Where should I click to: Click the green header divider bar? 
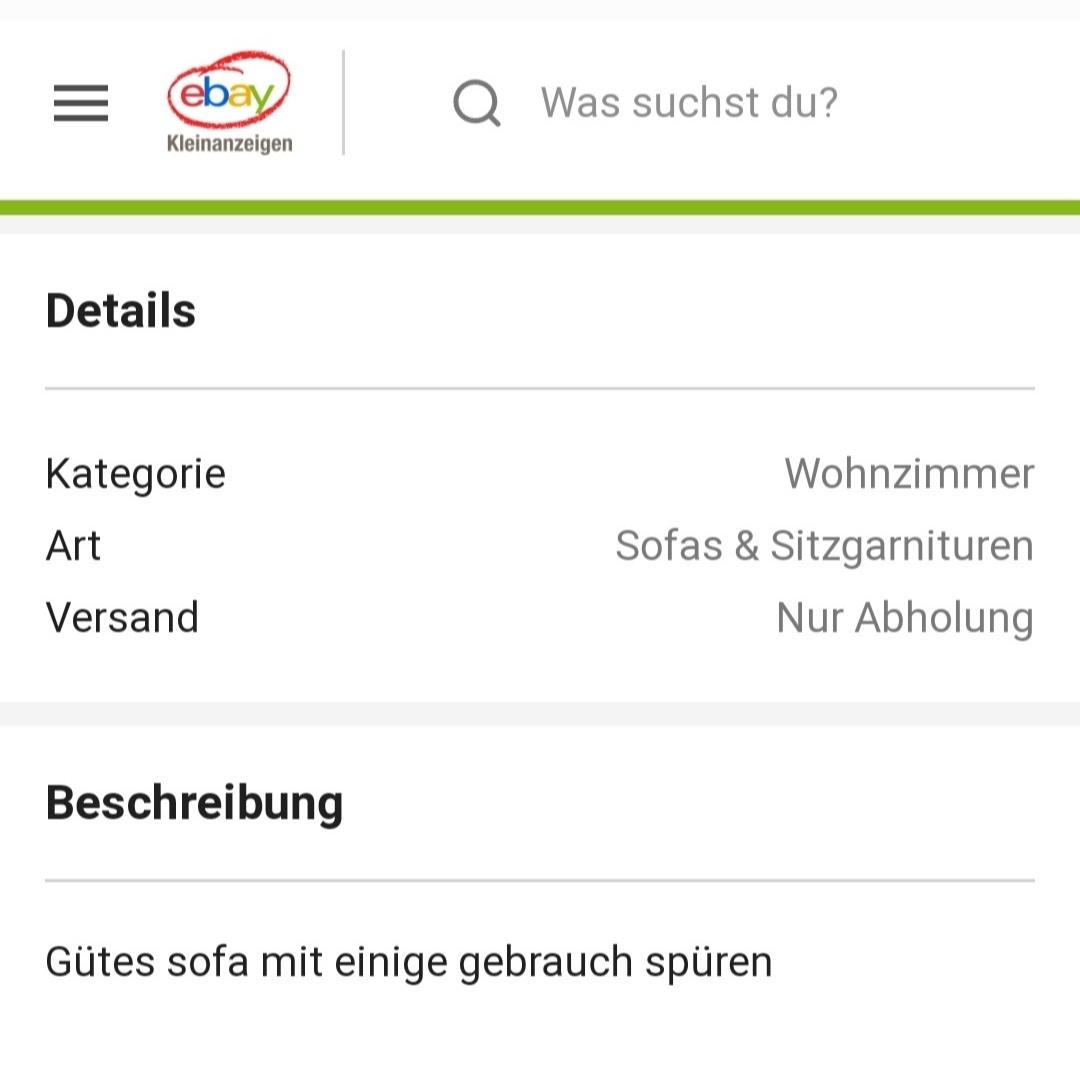[x=540, y=207]
